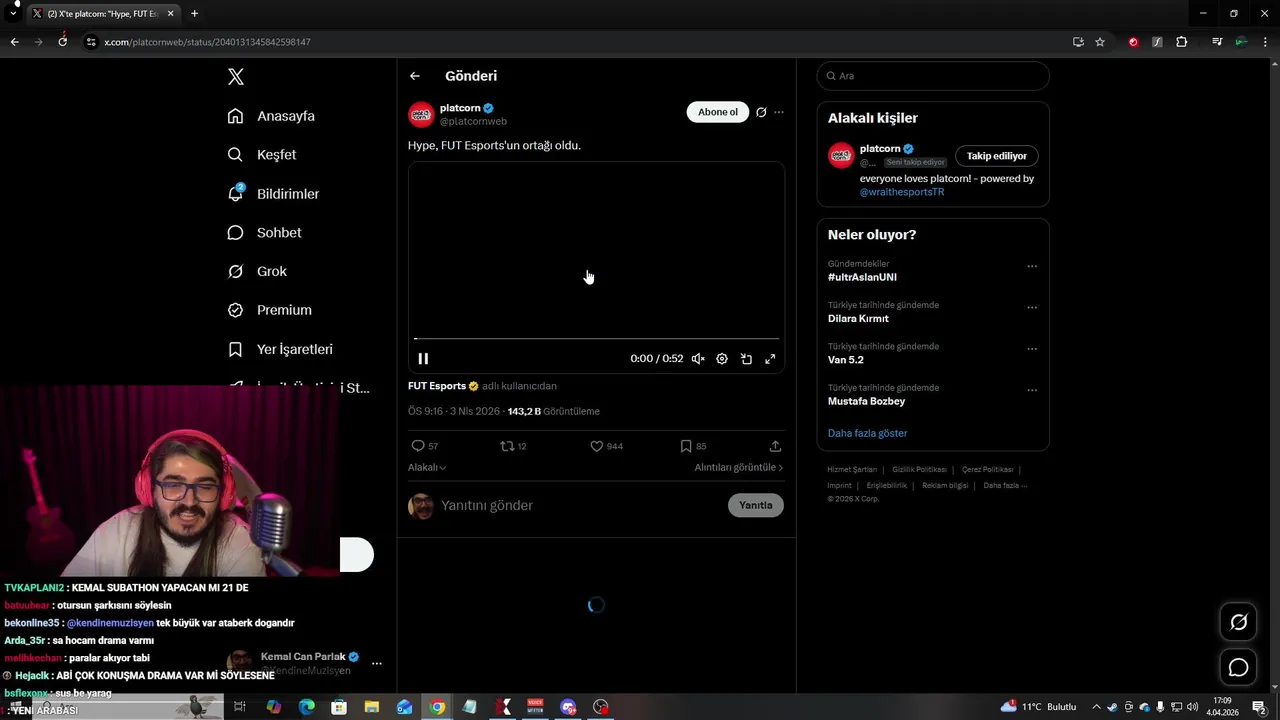Bookmark the post with 85 saves
Viewport: 1280px width, 720px height.
686,446
